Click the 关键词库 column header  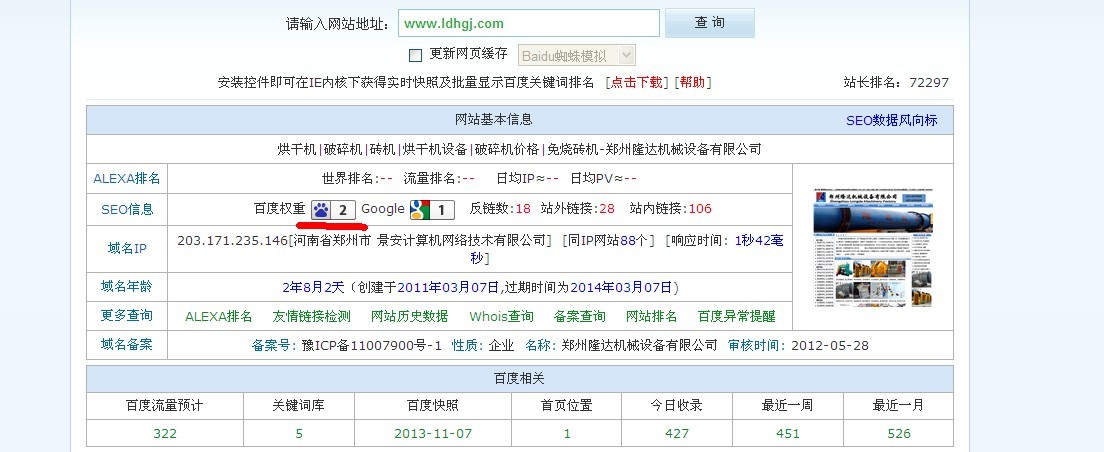coord(299,406)
